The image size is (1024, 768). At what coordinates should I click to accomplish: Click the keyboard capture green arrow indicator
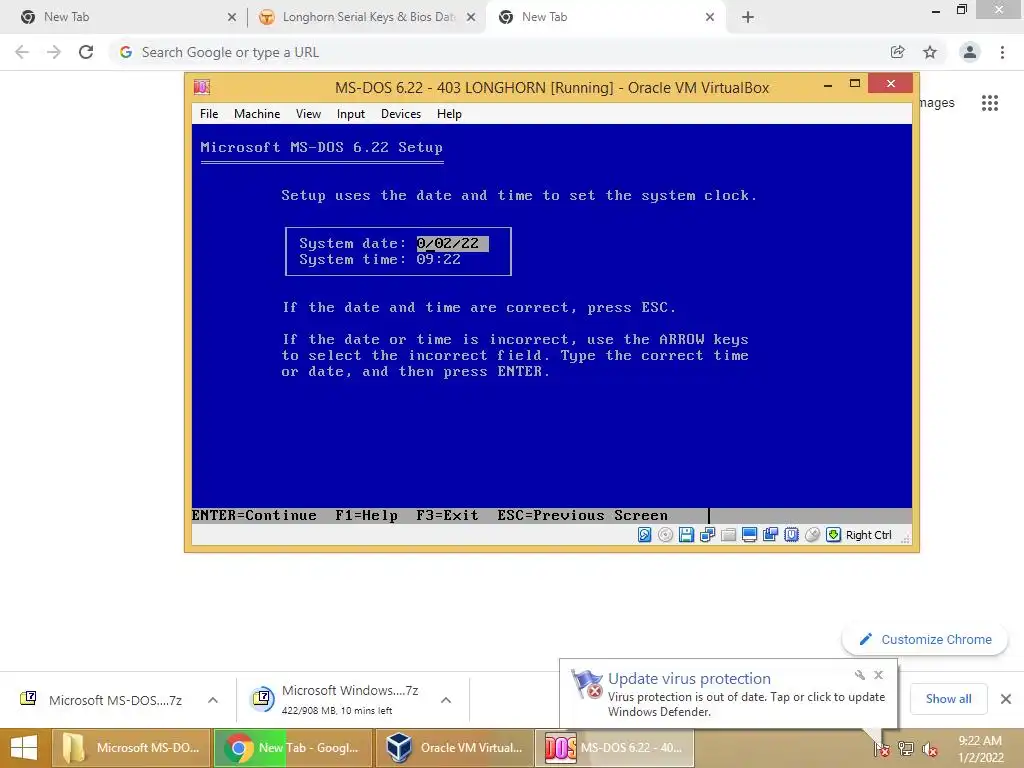(833, 535)
